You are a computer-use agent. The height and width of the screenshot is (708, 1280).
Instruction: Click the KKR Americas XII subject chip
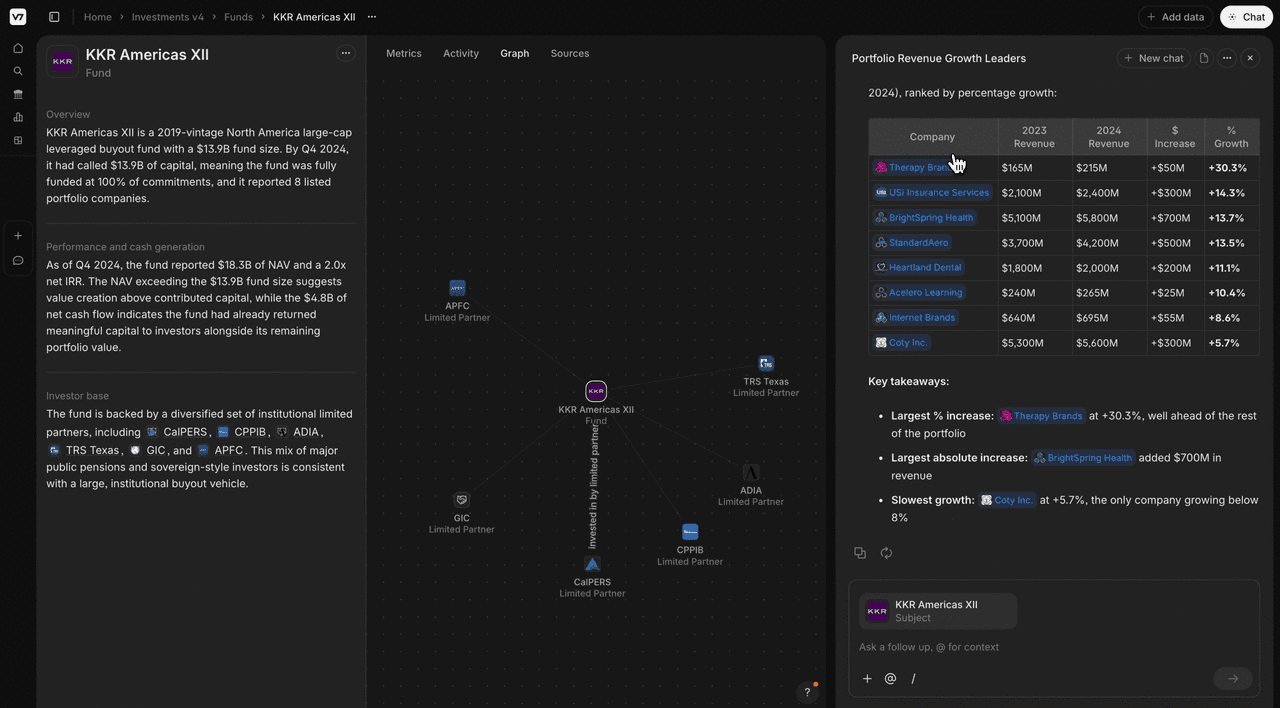coord(938,611)
